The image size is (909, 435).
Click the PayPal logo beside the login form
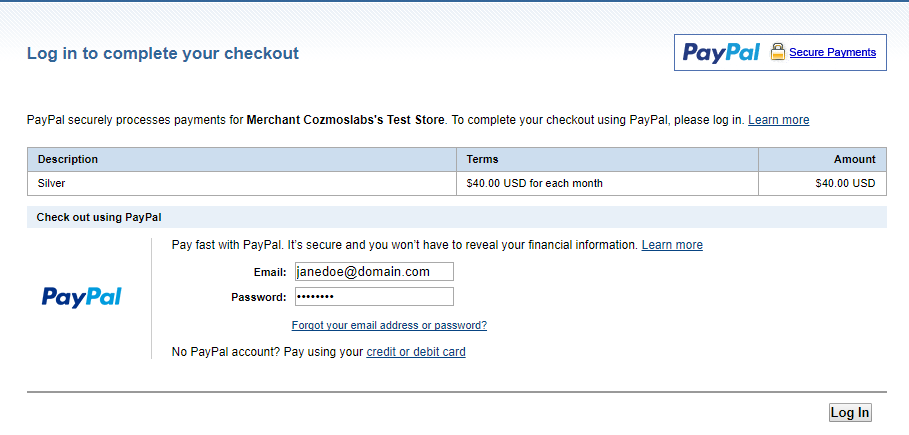[82, 297]
